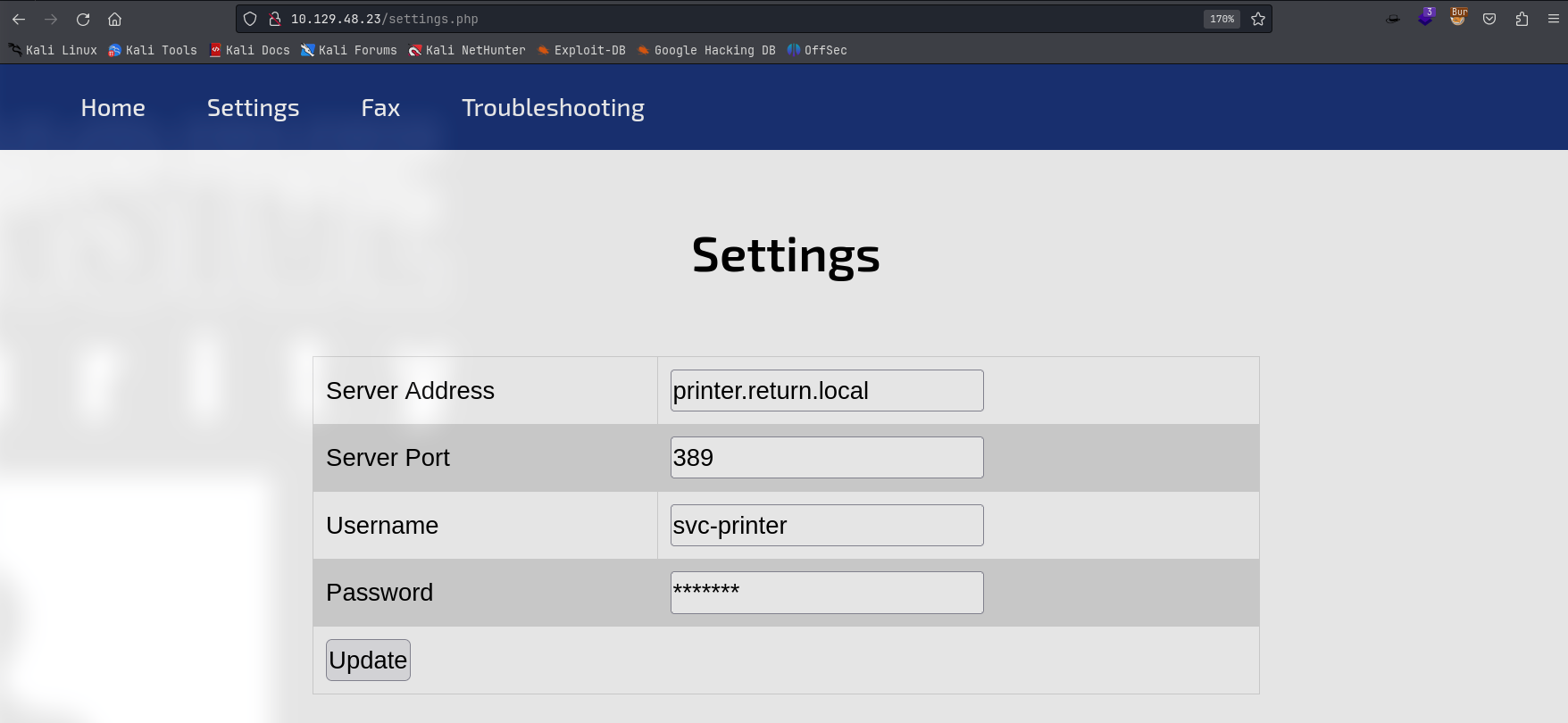Open the Burp extension icon
Viewport: 1568px width, 723px height.
pyautogui.click(x=1458, y=18)
